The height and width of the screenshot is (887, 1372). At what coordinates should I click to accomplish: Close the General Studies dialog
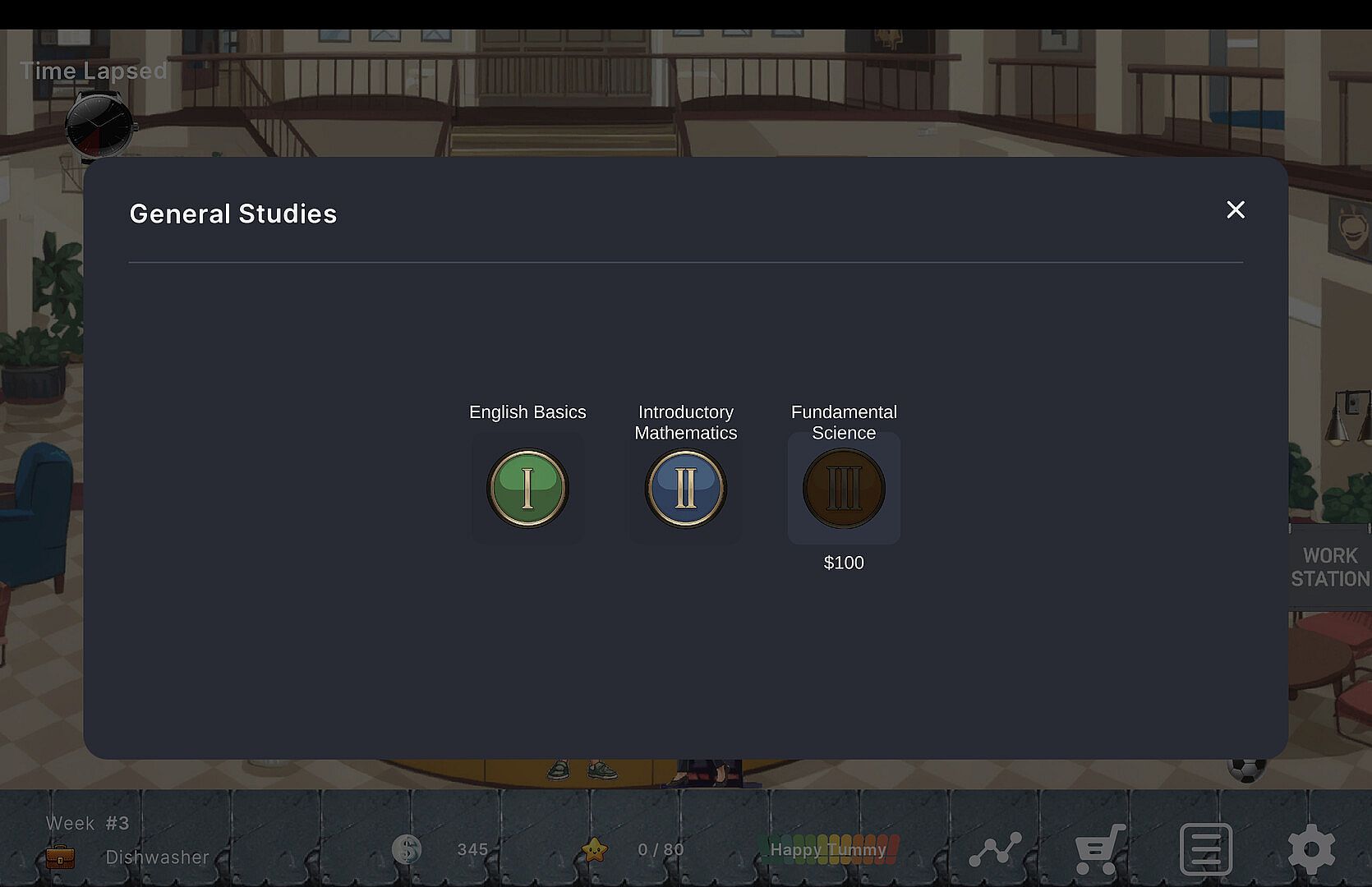[1236, 209]
